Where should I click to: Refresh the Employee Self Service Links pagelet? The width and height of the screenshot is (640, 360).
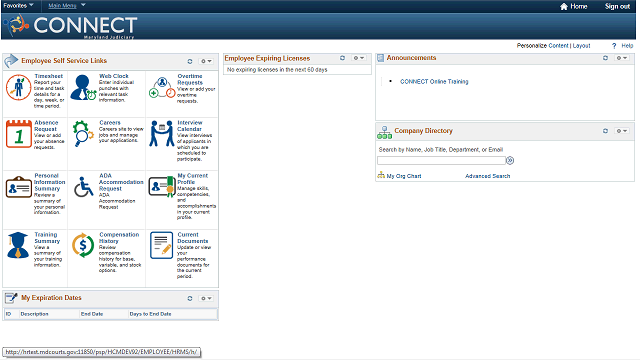(190, 61)
